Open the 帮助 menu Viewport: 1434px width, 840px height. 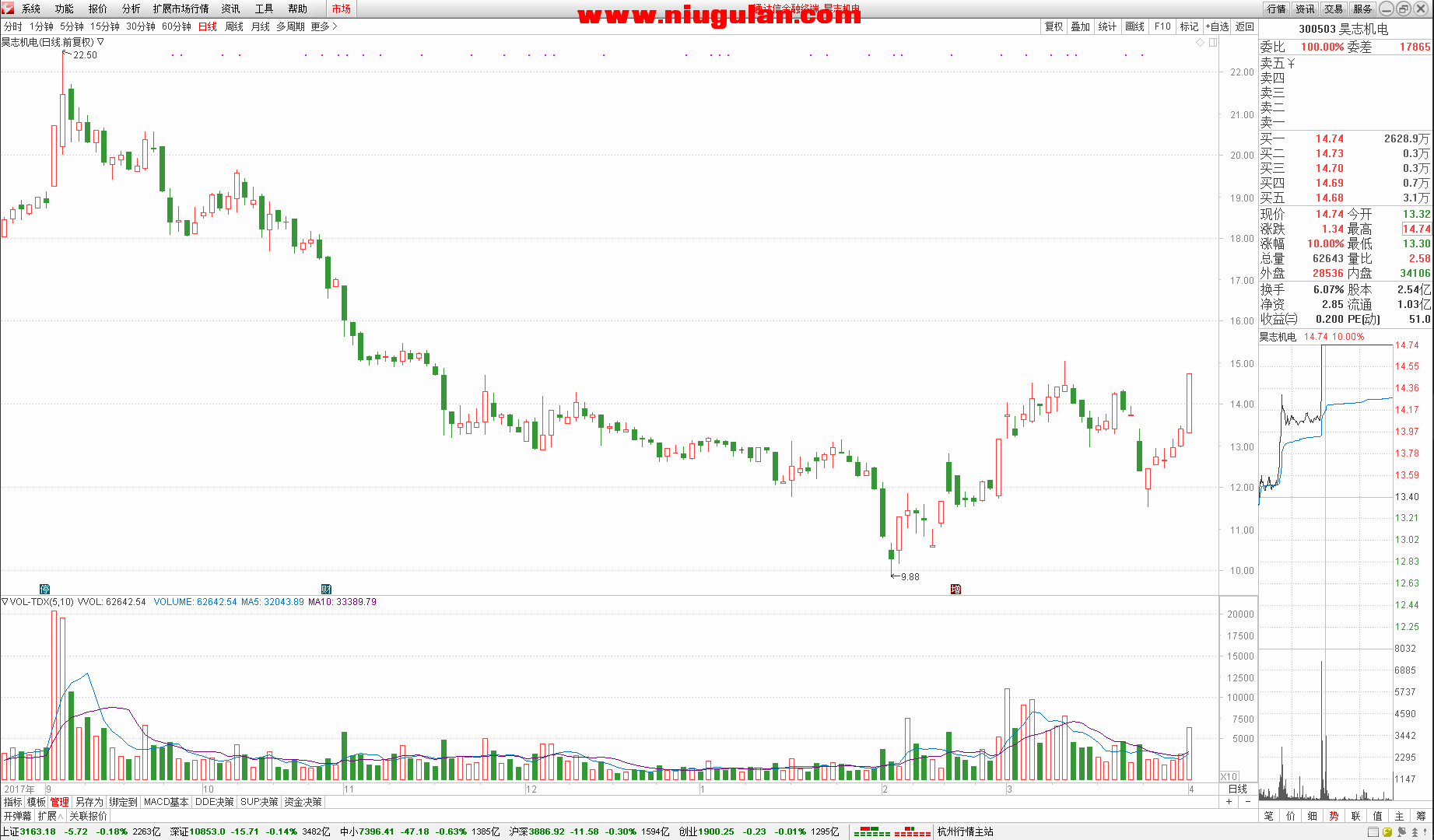(298, 9)
